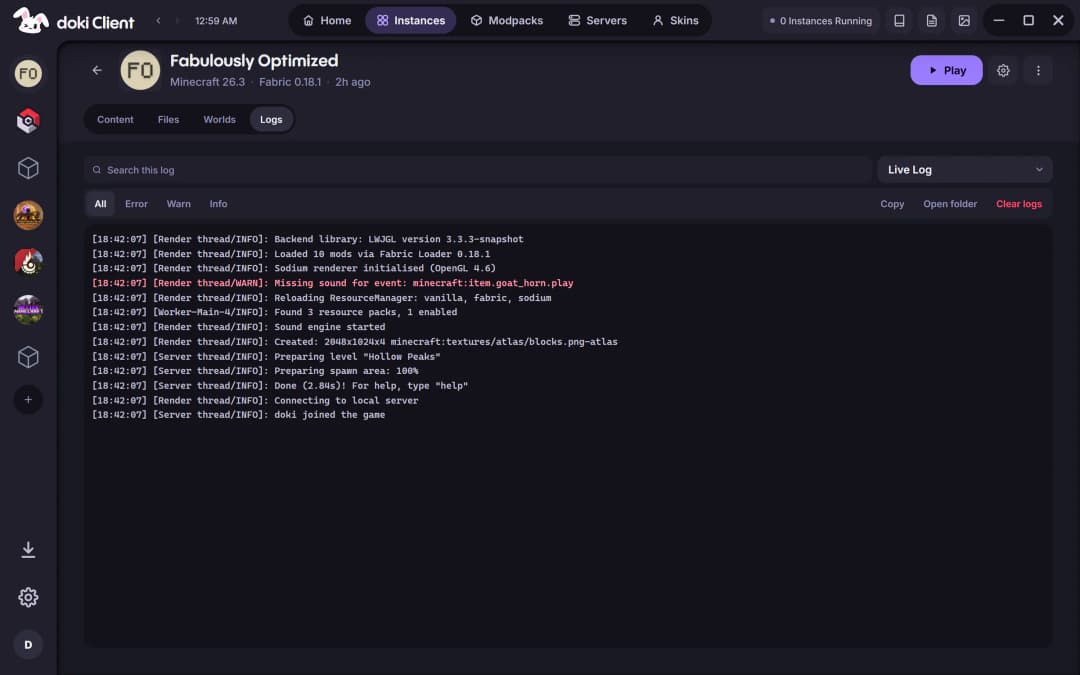Screen dimensions: 1080x675
Task: Open the three-dot more options menu
Action: 1038,70
